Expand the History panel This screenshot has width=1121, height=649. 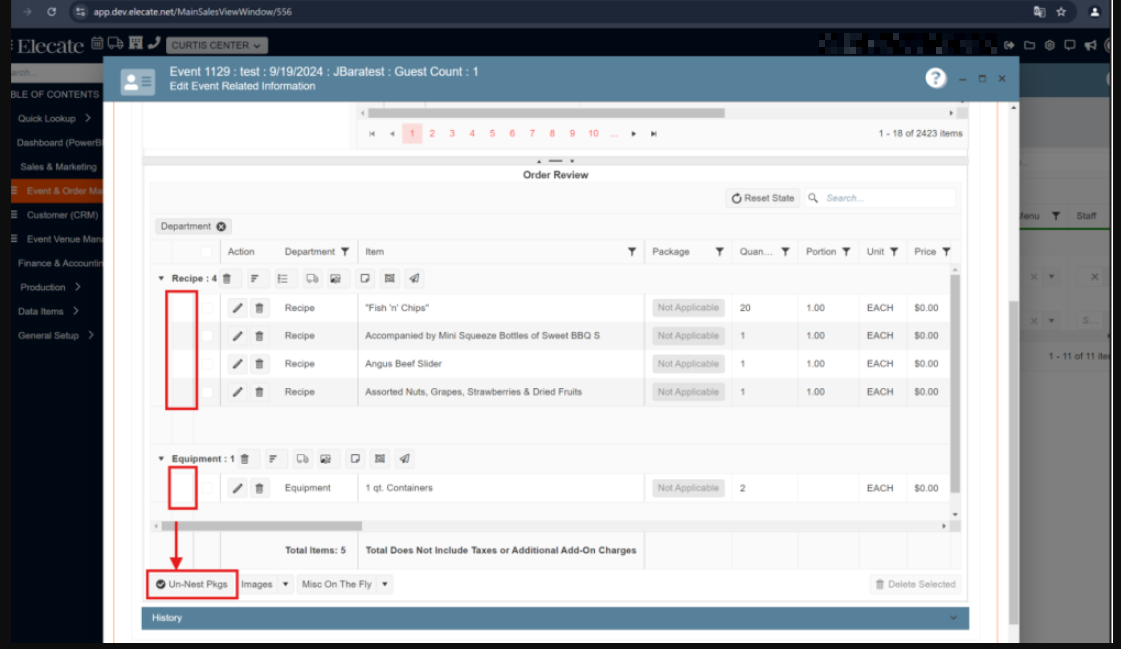(554, 618)
